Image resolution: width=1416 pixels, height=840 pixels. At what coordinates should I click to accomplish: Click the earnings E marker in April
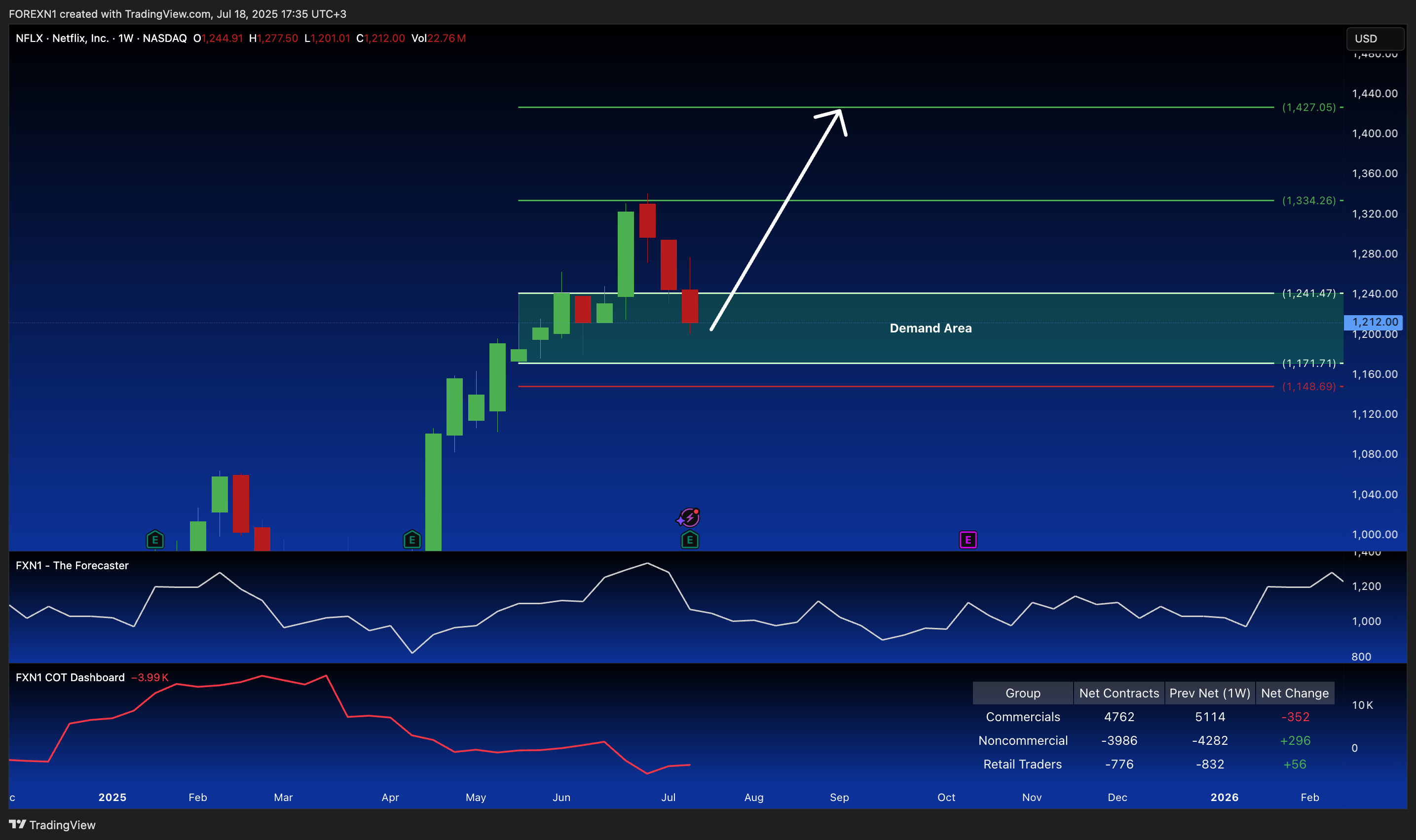[411, 540]
